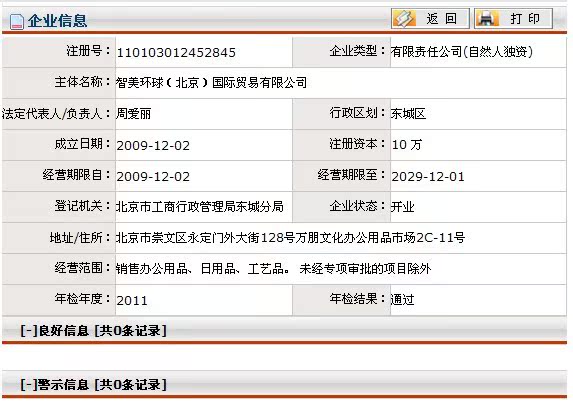Click legal representative name 周爱丽
Viewport: 573px width, 401px height.
(133, 114)
